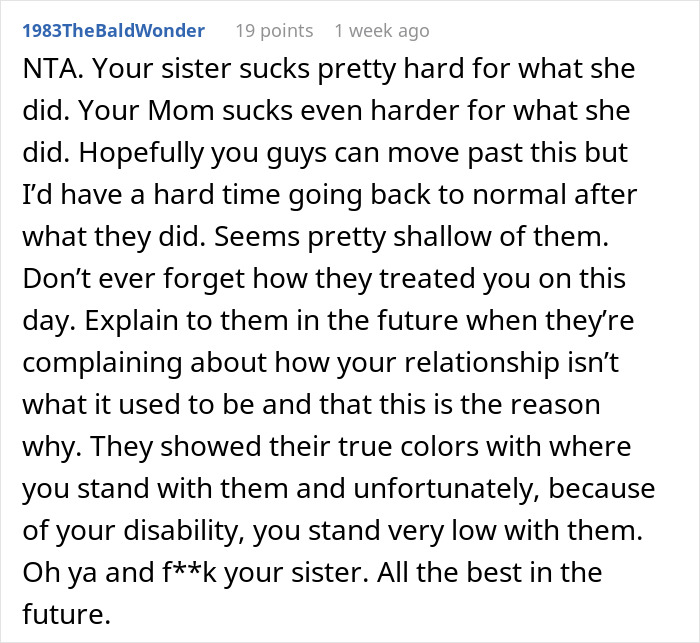The width and height of the screenshot is (700, 643).
Task: Click the 19 points score label
Action: click(x=274, y=30)
